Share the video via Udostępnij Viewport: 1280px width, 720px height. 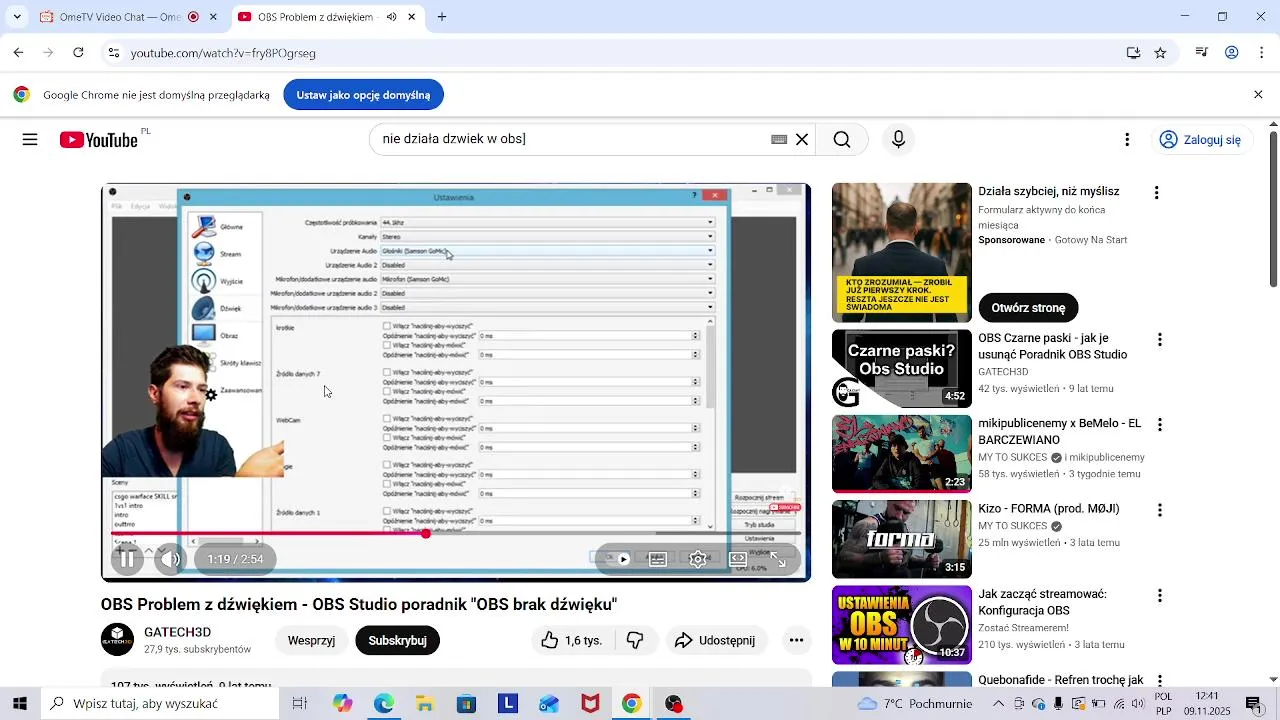(715, 640)
